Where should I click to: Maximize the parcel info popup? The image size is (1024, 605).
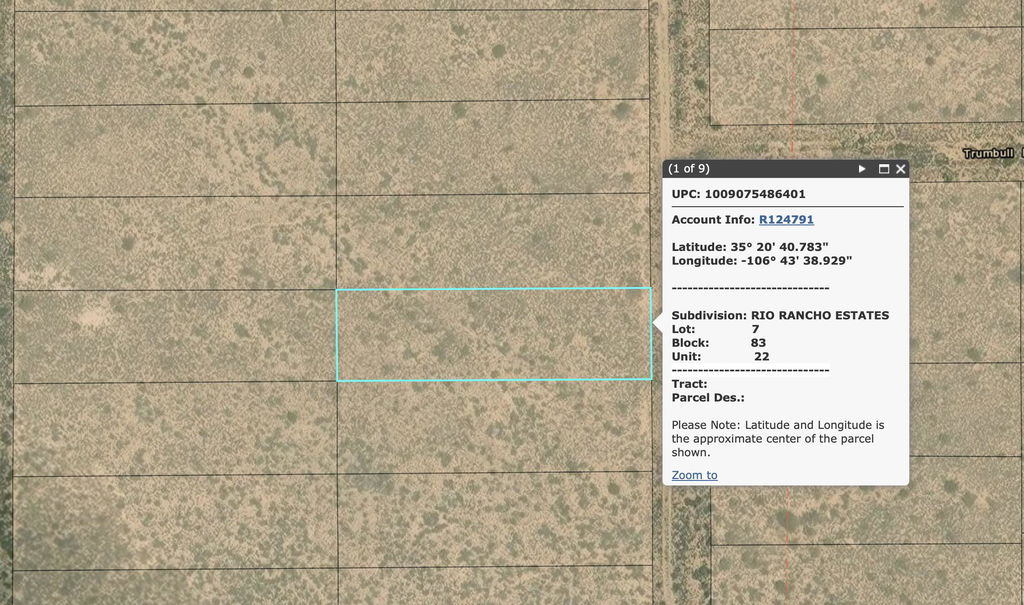click(x=884, y=169)
